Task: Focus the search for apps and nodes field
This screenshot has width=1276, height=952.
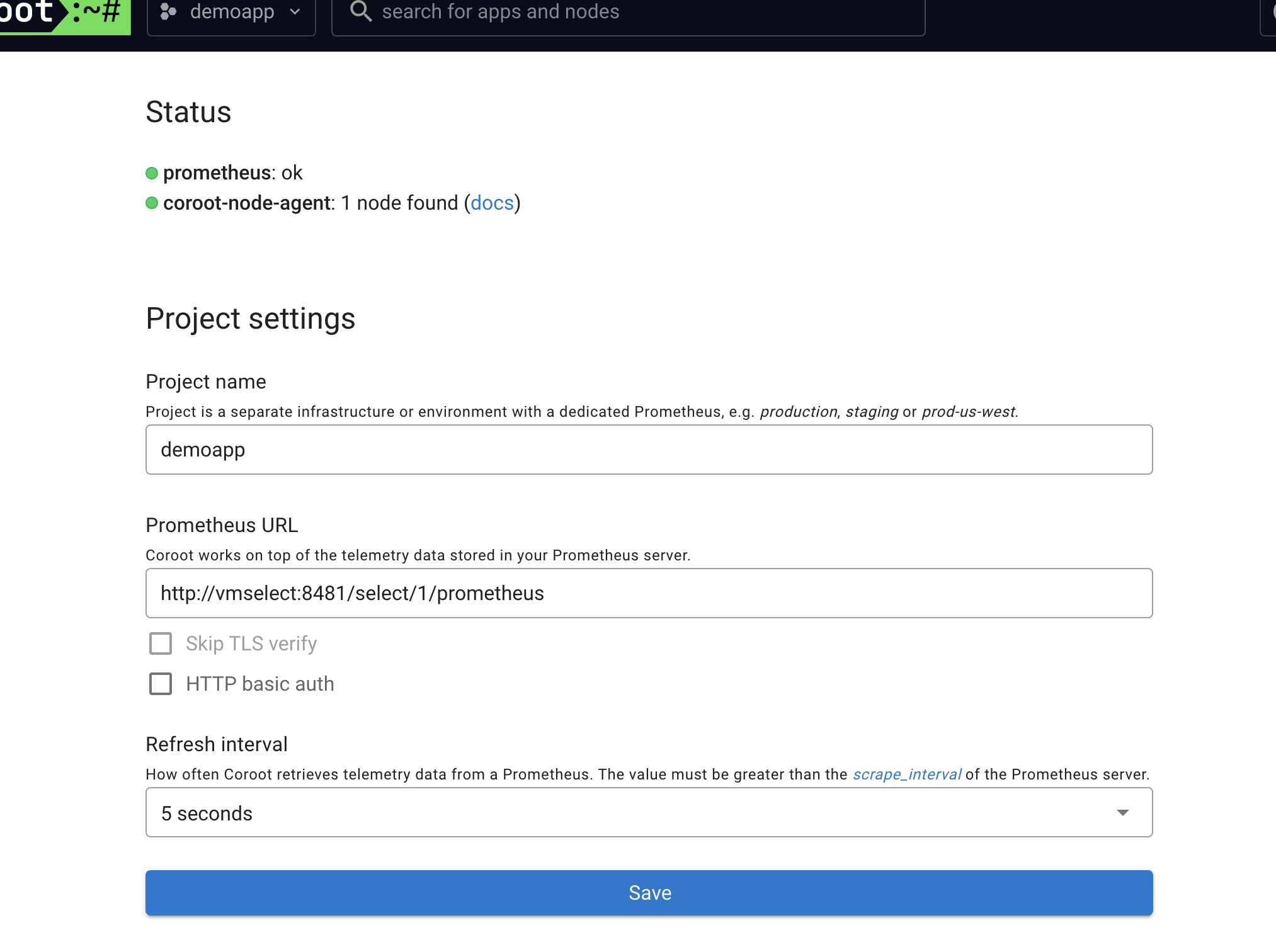Action: [x=628, y=14]
